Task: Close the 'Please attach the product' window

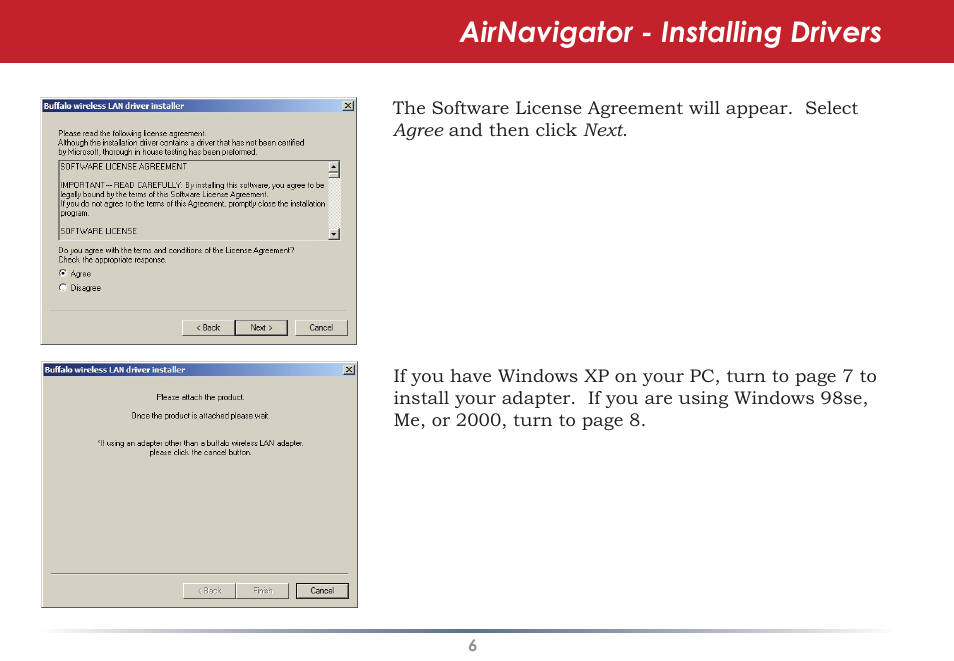Action: tap(349, 369)
